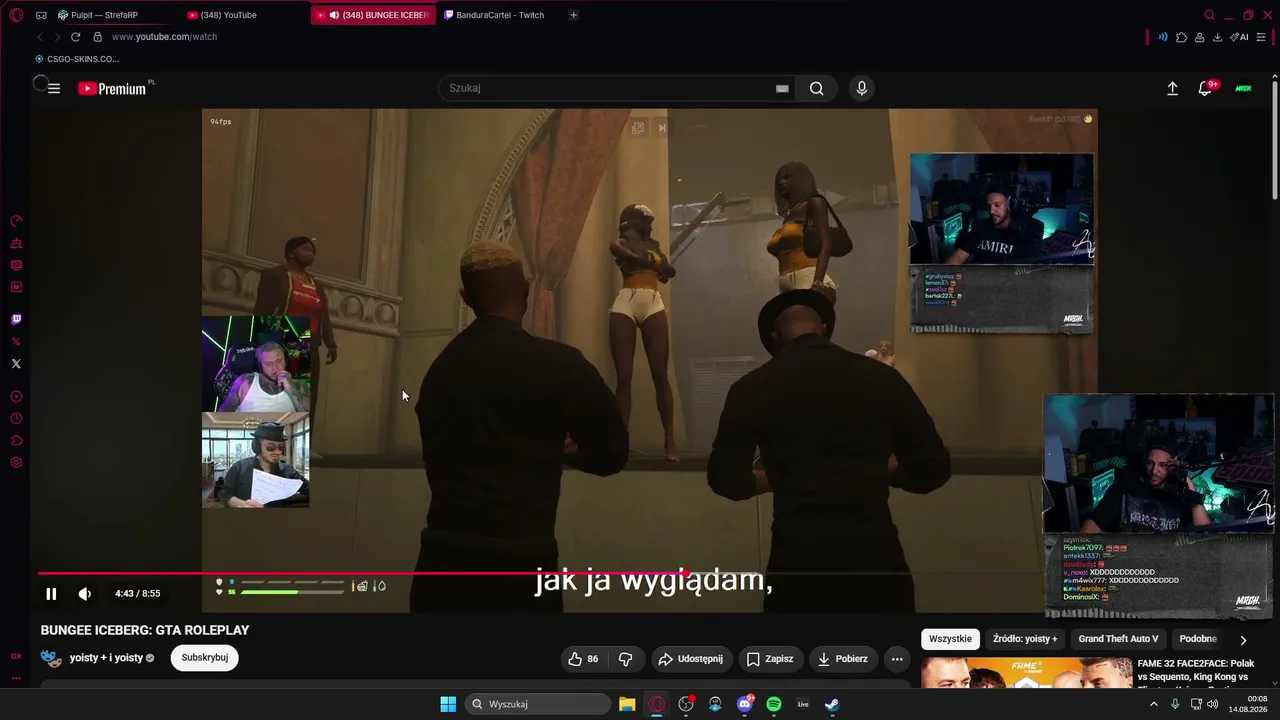Subscribe to yoisty + i yoisty

coord(205,658)
